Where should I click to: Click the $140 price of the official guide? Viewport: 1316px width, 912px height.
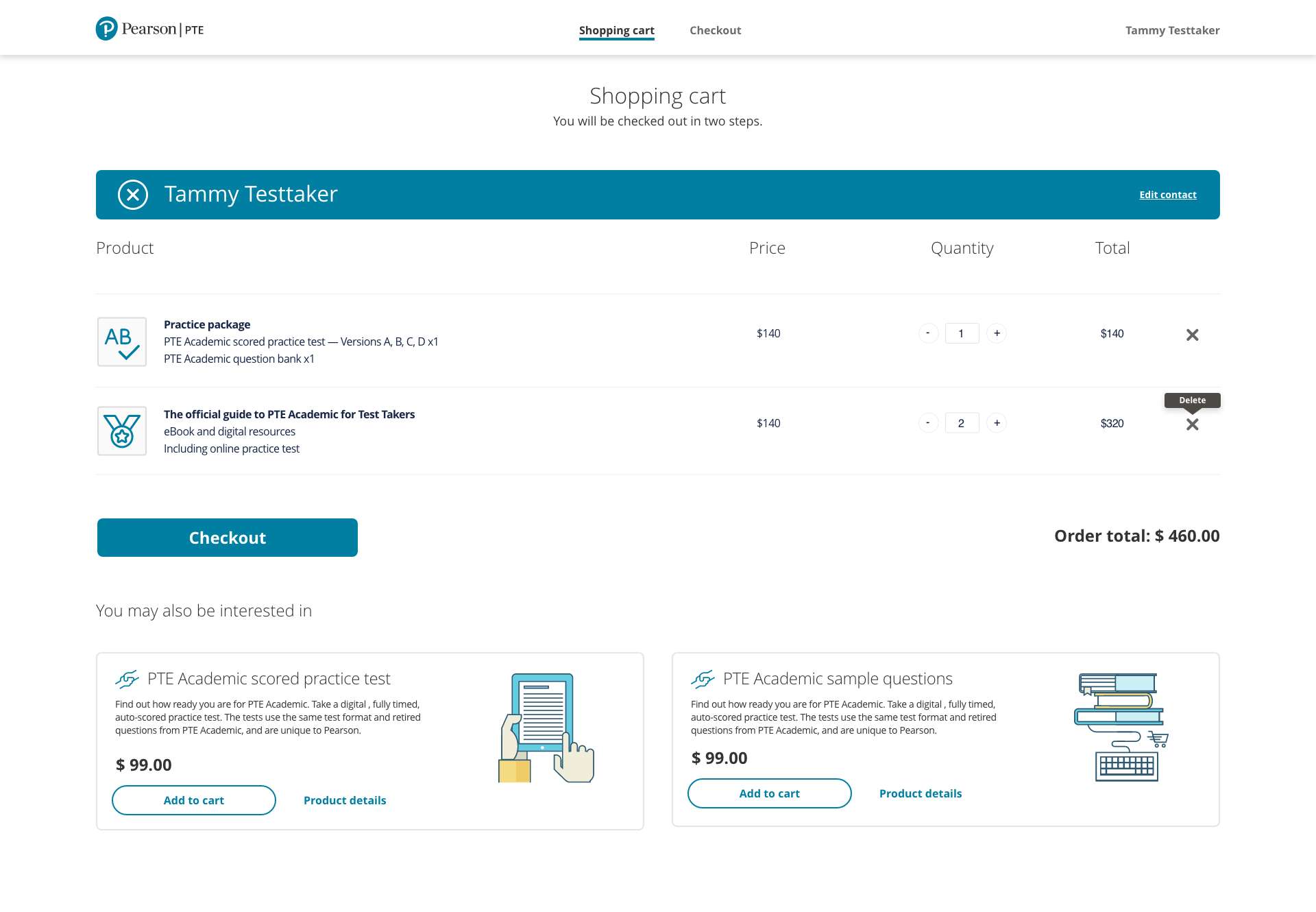(x=768, y=423)
